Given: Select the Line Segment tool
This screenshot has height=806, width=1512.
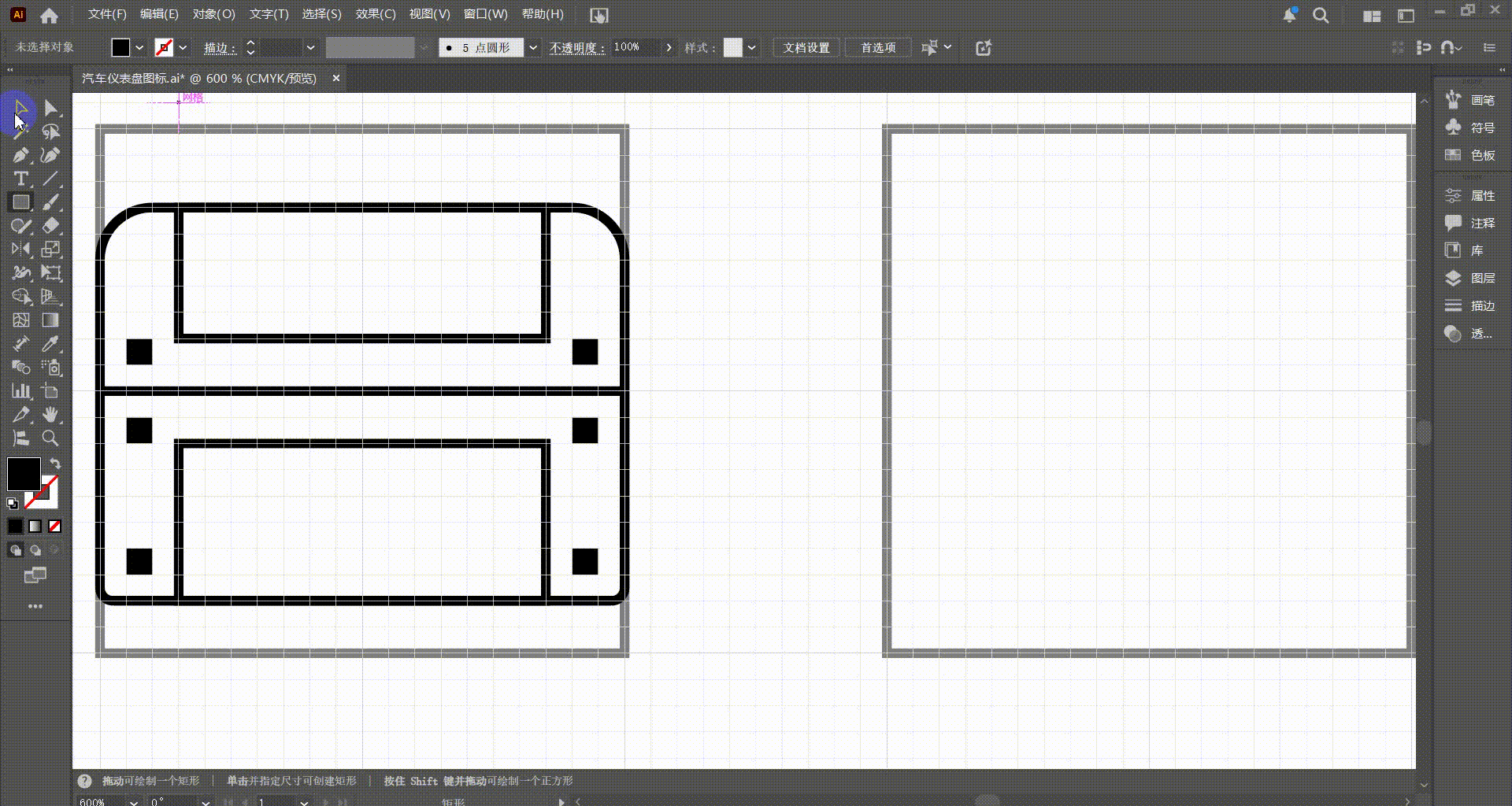Looking at the screenshot, I should click(x=50, y=179).
